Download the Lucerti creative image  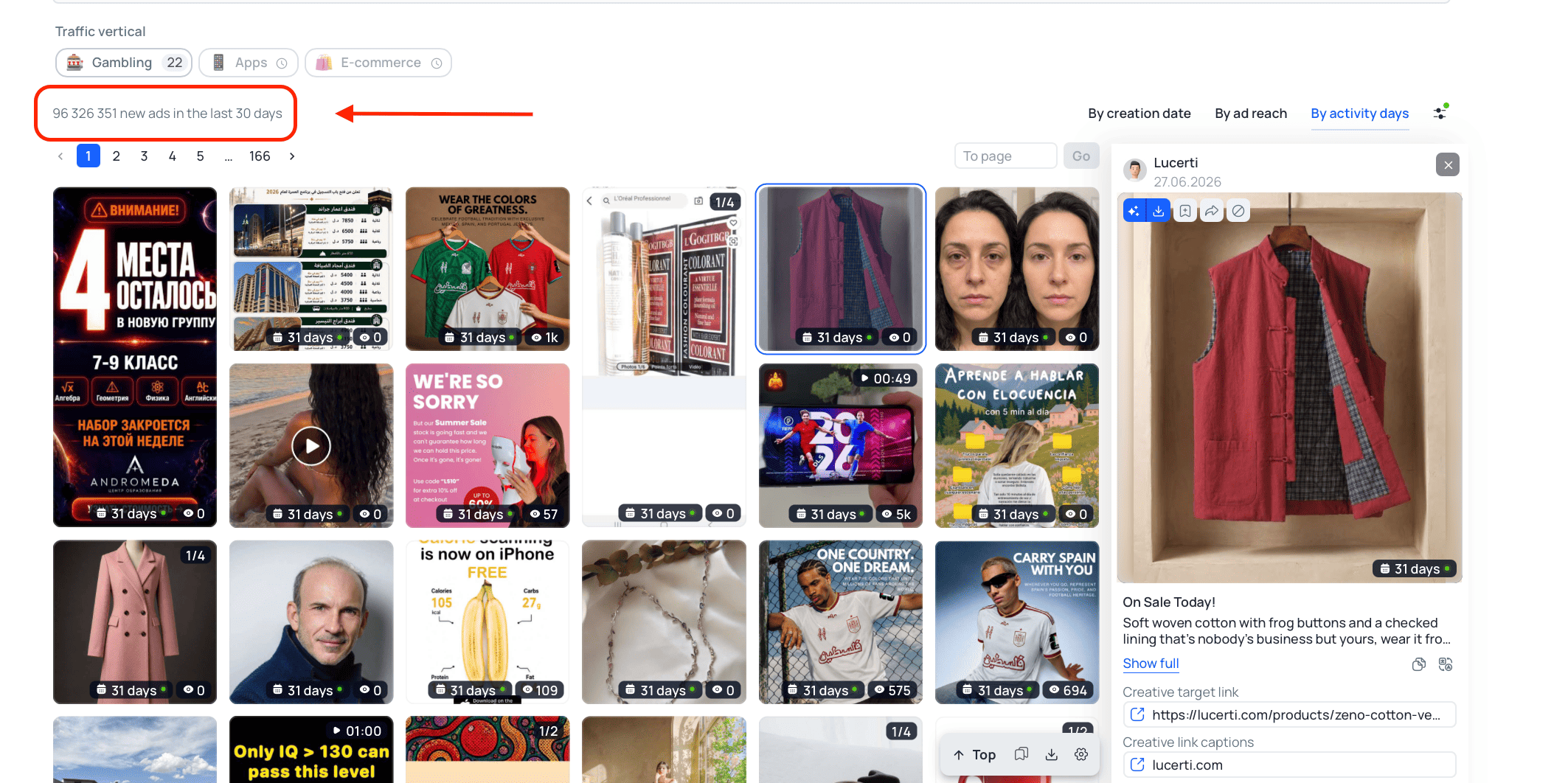1159,211
